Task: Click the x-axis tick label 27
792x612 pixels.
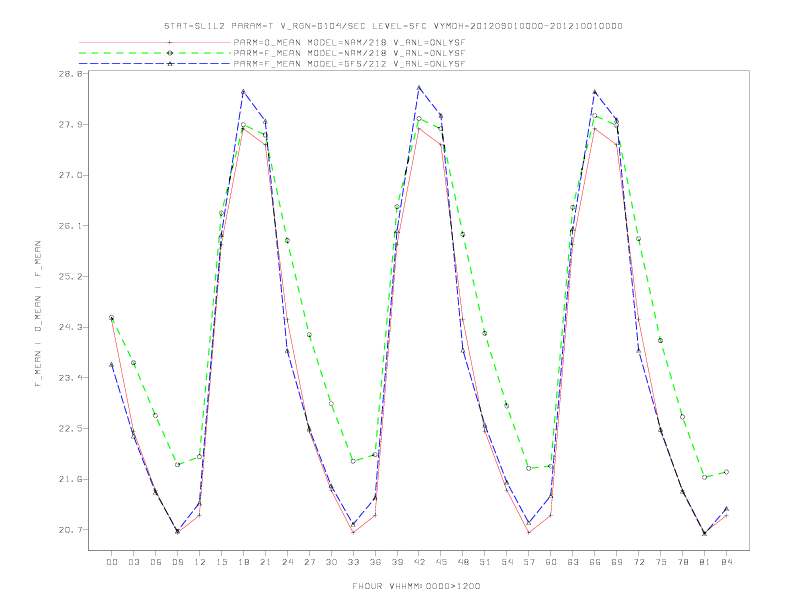Action: [x=309, y=562]
